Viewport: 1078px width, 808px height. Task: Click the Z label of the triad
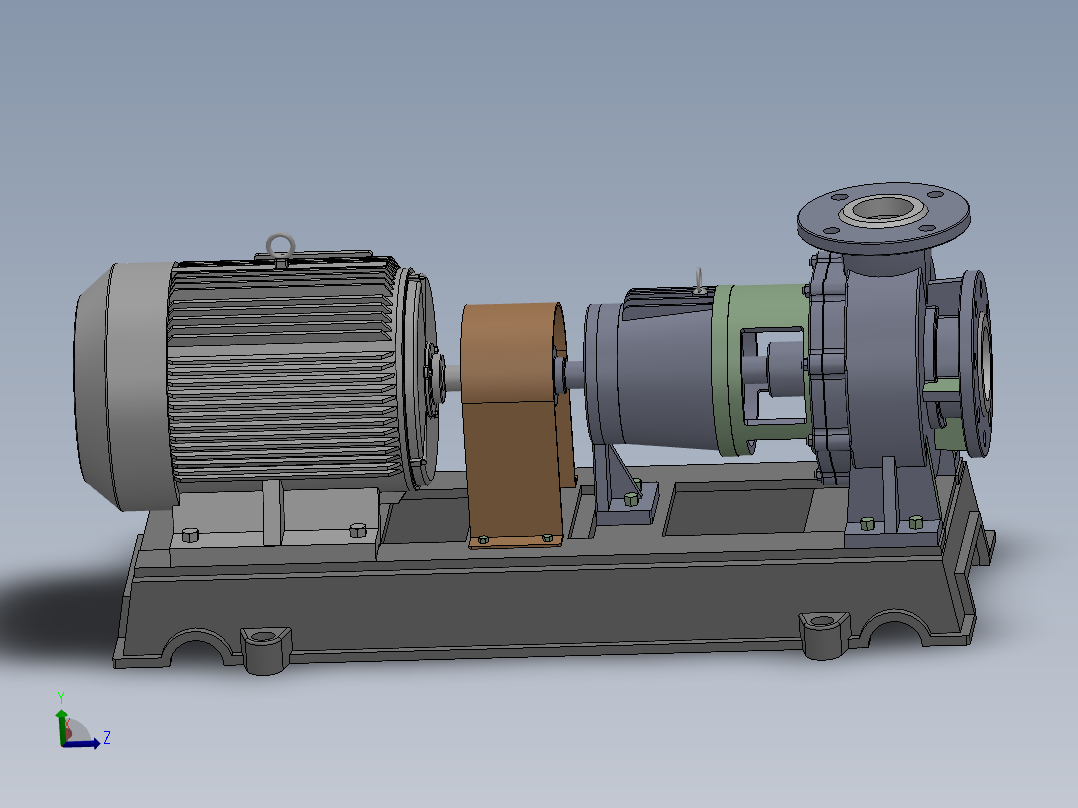[x=107, y=738]
